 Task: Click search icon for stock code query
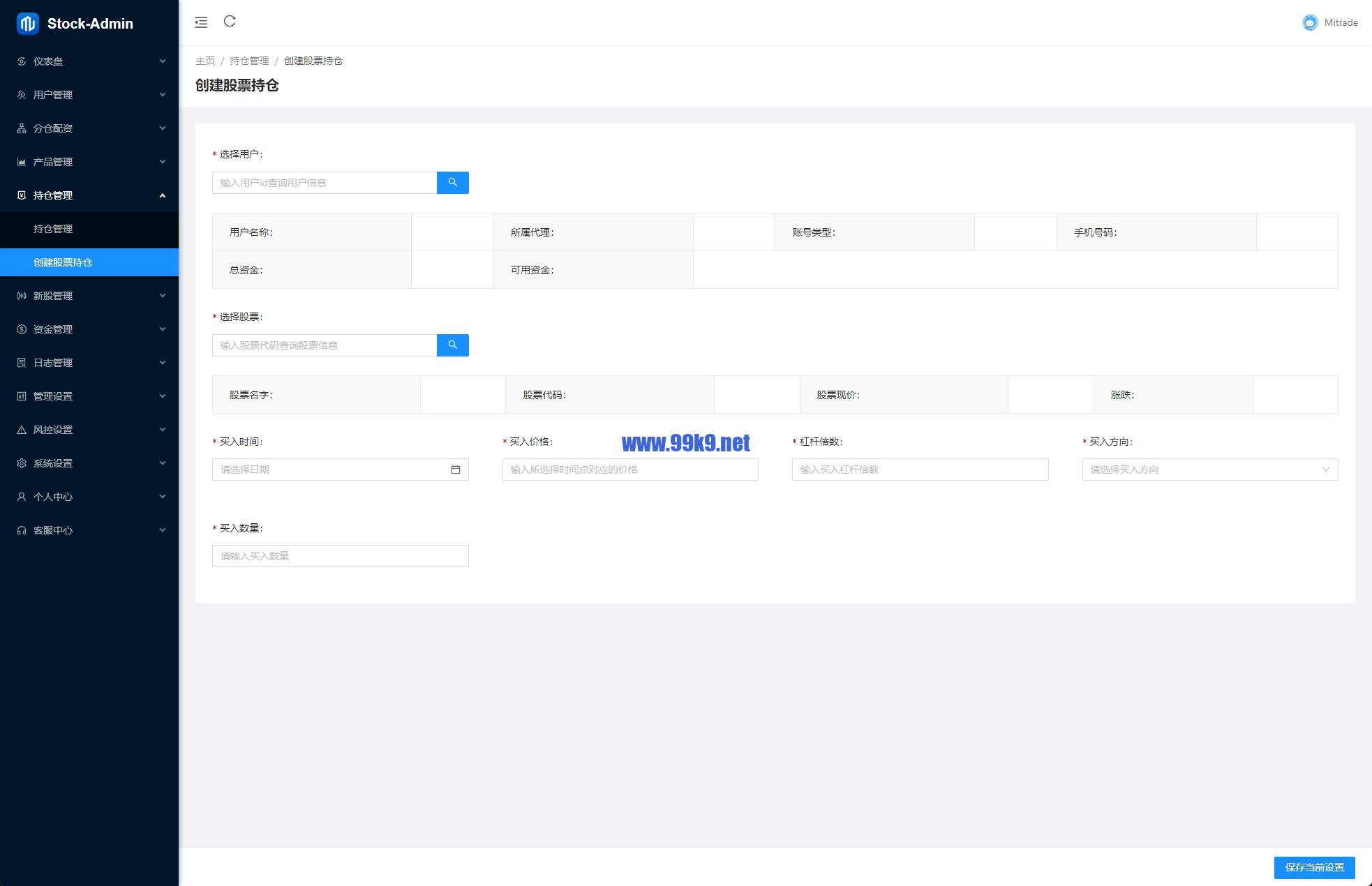[x=453, y=345]
